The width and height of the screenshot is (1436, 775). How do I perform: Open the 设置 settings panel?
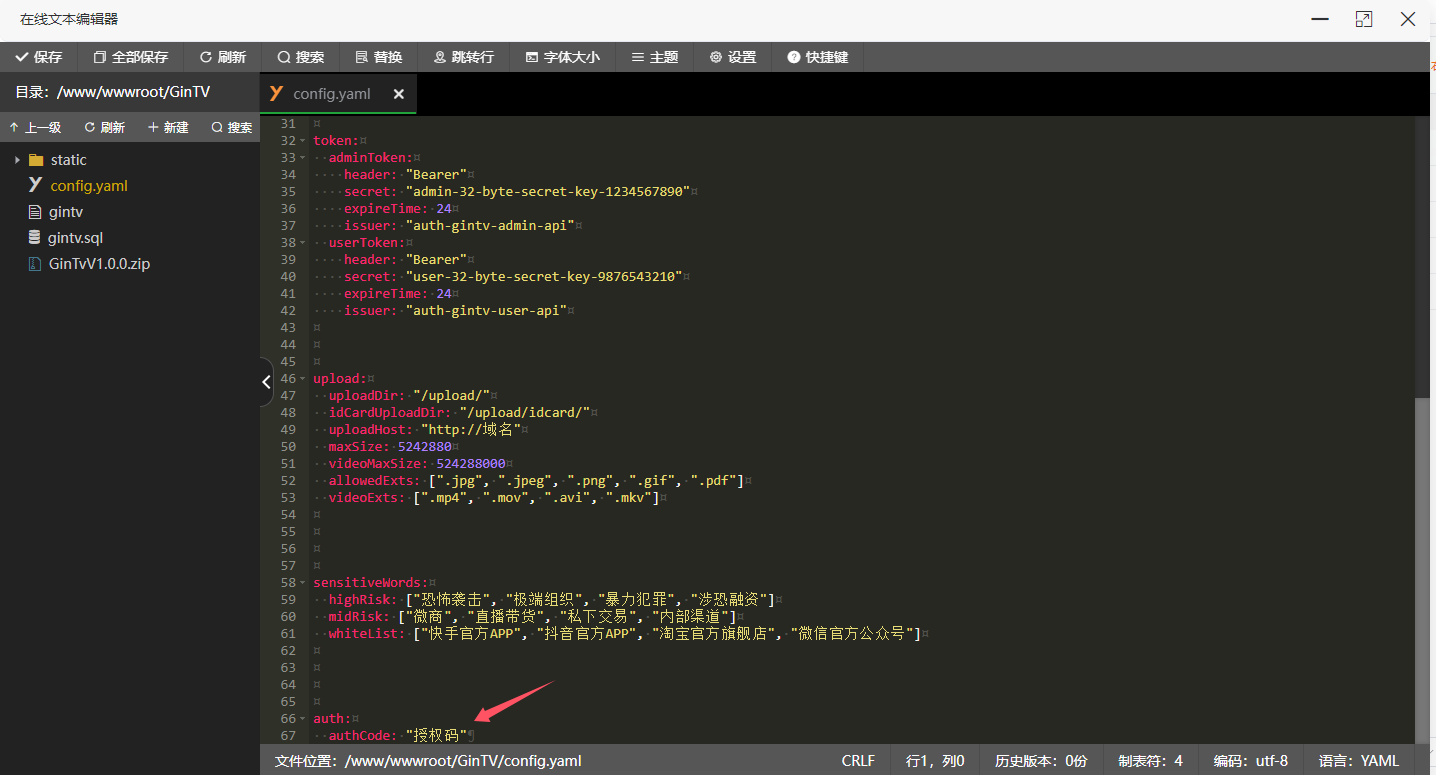tap(733, 57)
